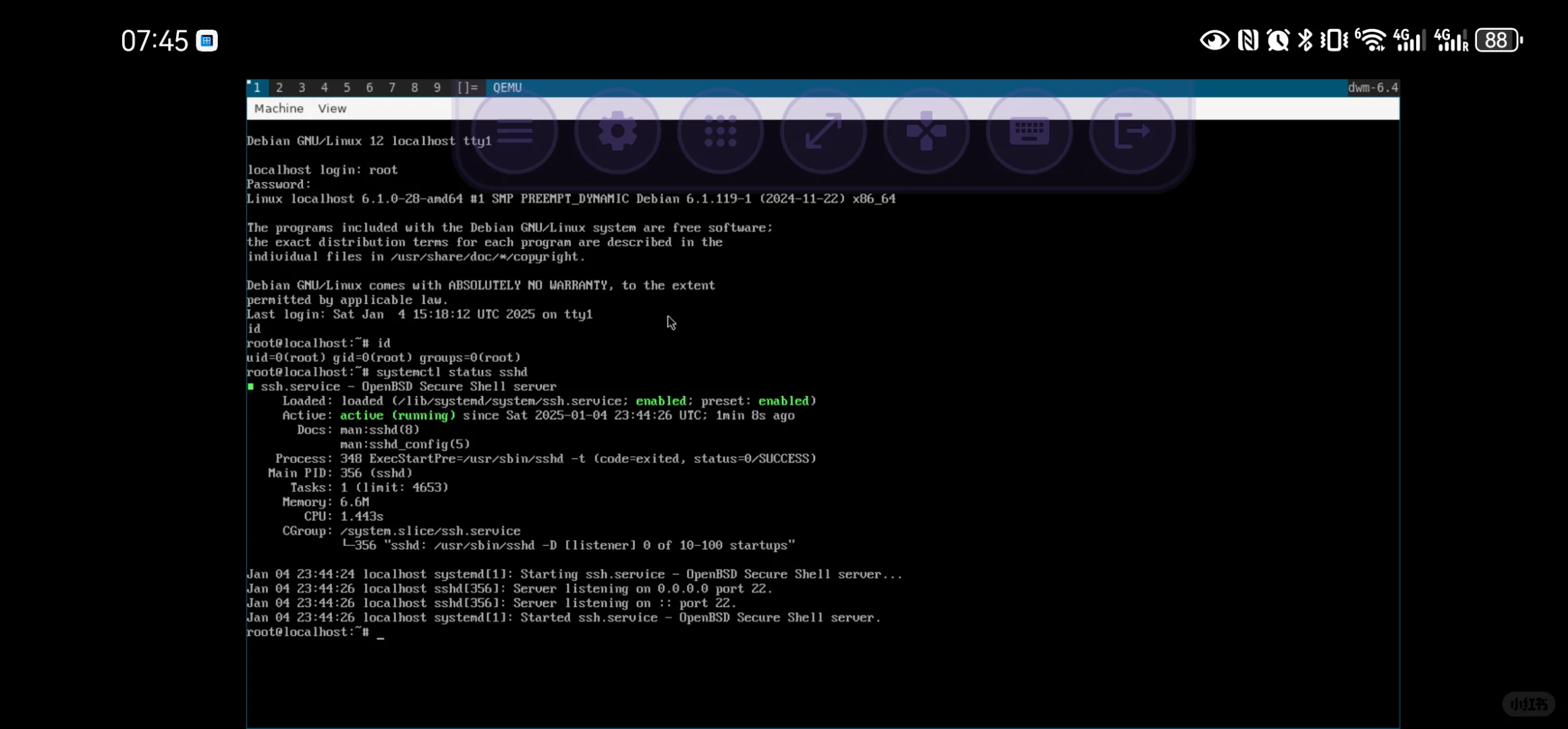Screen dimensions: 1568x729
Task: Tap the gamepad D-pad overlay button
Action: point(926,132)
